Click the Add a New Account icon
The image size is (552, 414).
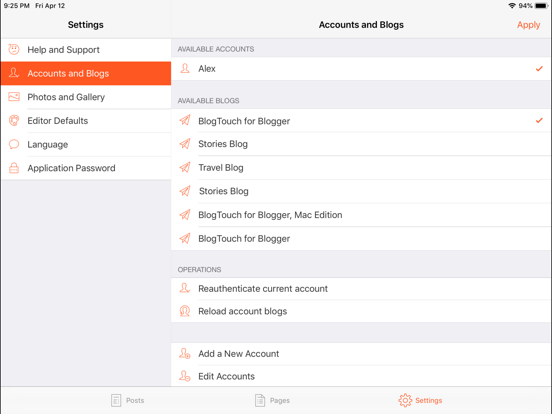click(x=185, y=353)
